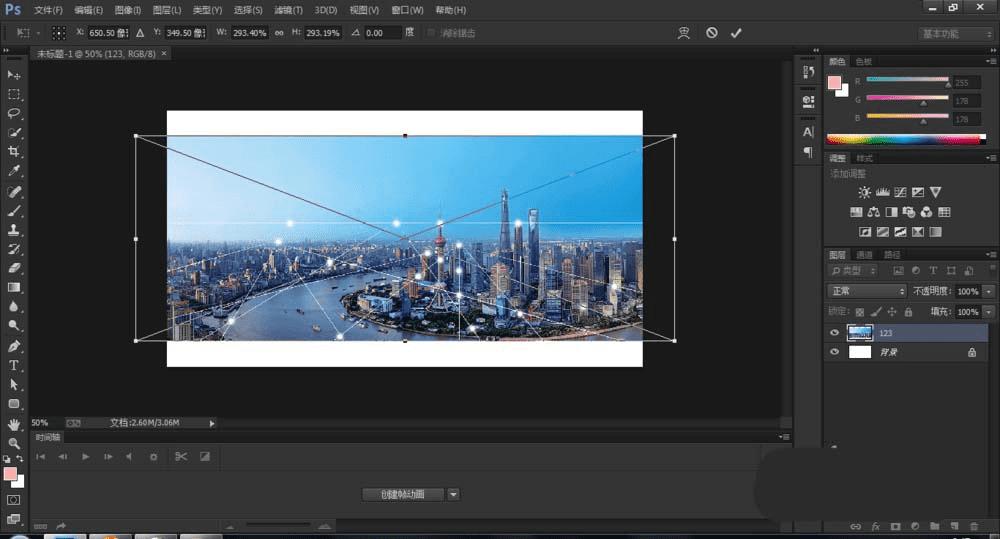This screenshot has width=1000, height=539.
Task: Add a Brightness/Contrast adjustment (sun icon)
Action: point(865,192)
